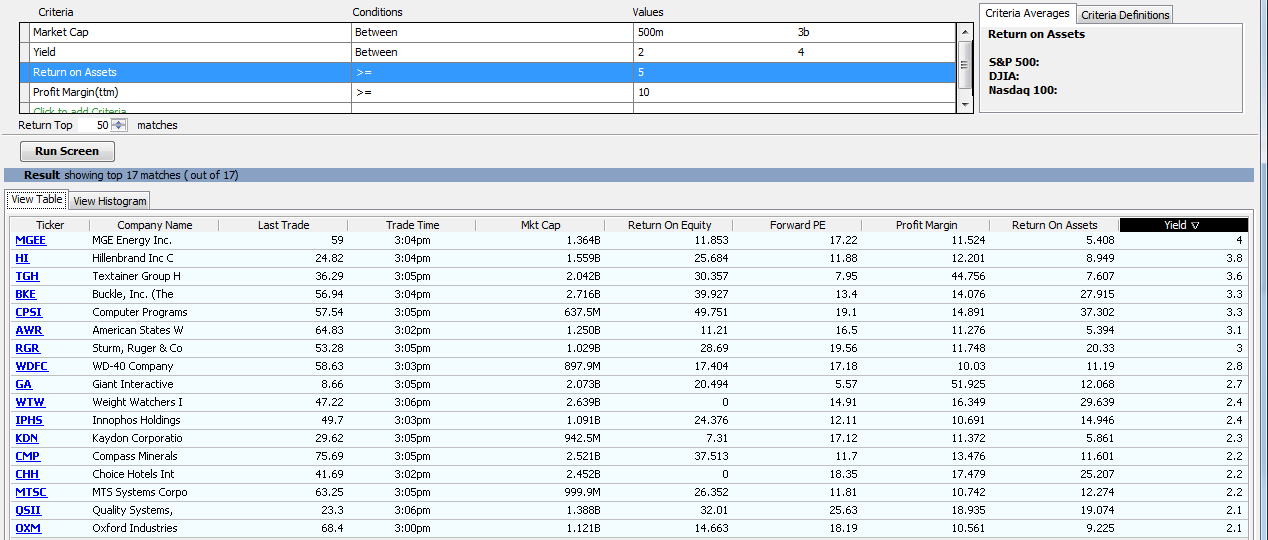The width and height of the screenshot is (1268, 540).
Task: Sort by Last Trade column header
Action: [x=283, y=225]
